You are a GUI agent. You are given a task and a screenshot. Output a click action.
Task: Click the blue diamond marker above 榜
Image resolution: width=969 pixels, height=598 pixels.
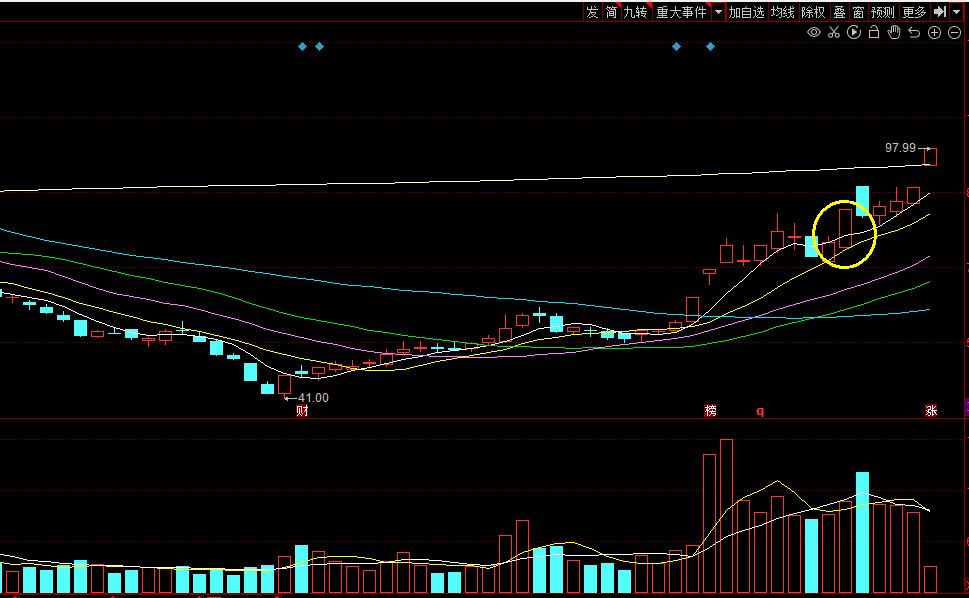711,46
